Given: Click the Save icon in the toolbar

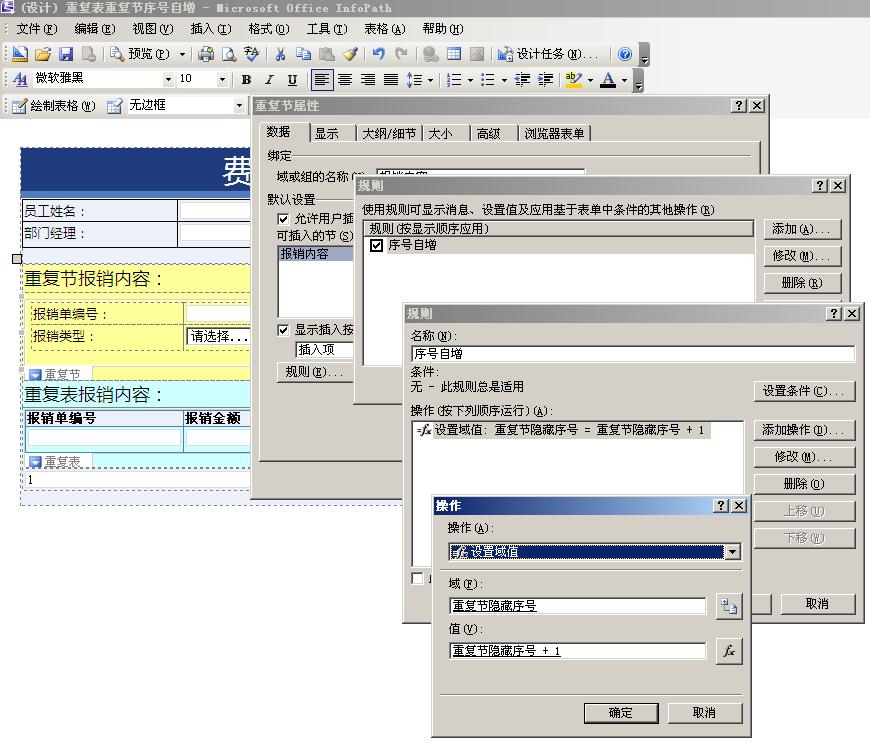Looking at the screenshot, I should pyautogui.click(x=66, y=54).
